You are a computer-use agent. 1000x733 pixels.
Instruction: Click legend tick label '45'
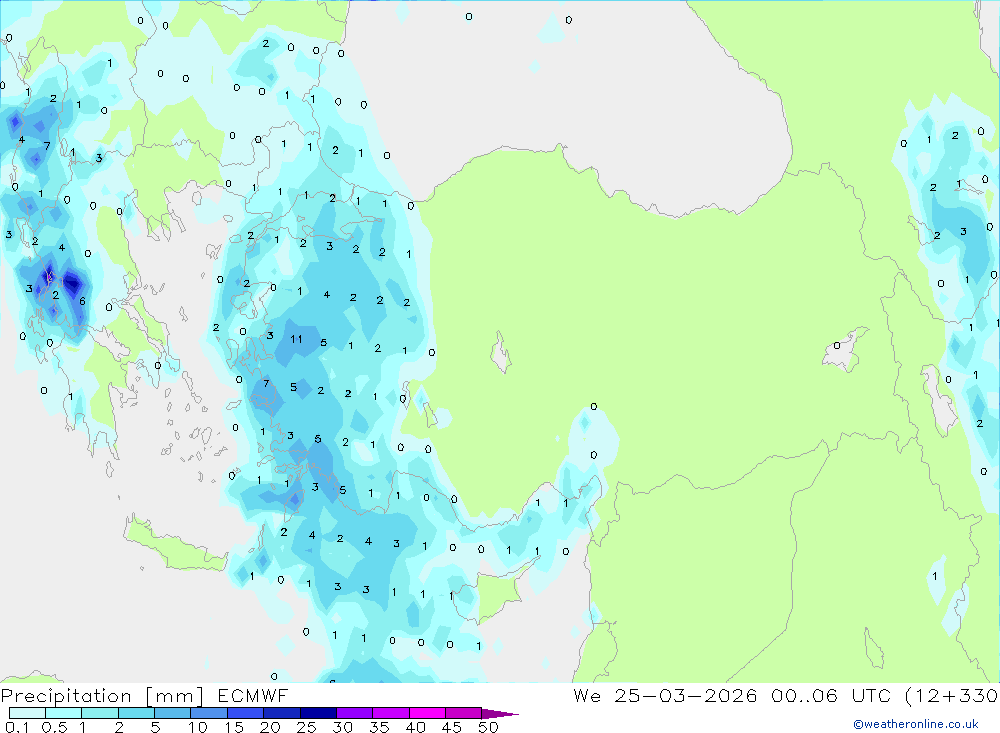point(452,727)
